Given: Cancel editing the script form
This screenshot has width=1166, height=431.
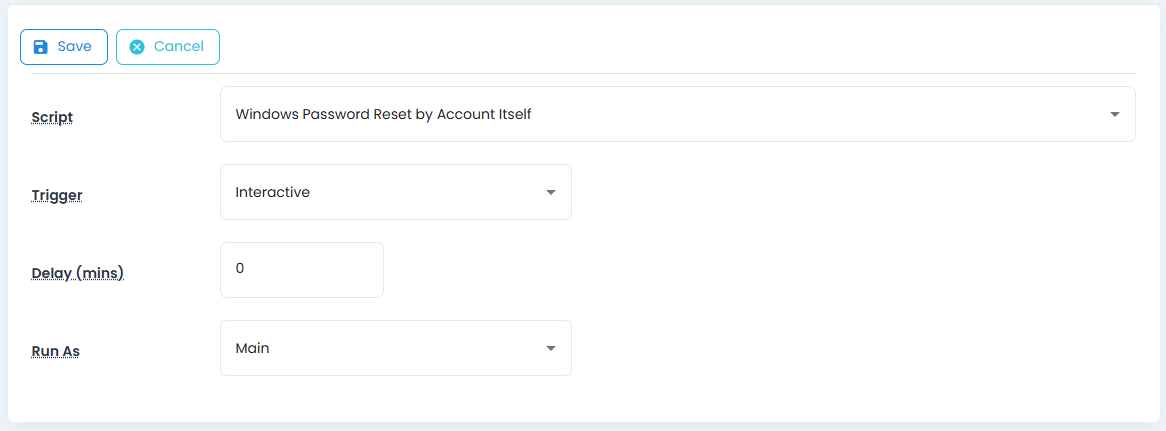Looking at the screenshot, I should [x=168, y=47].
